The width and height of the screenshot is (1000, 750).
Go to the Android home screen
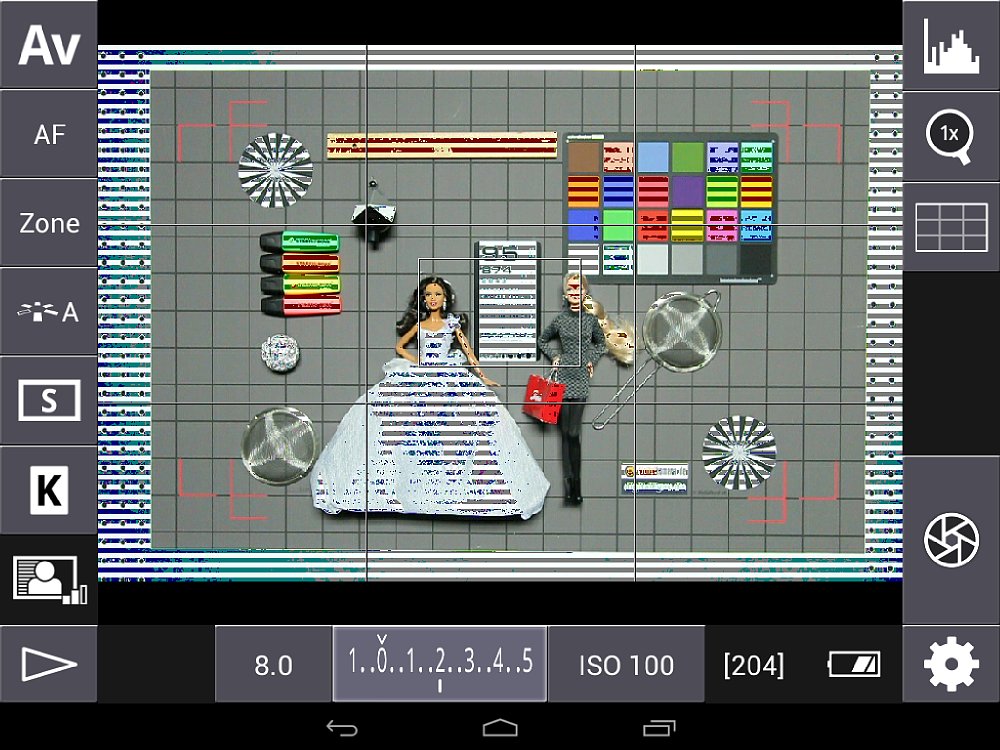500,728
